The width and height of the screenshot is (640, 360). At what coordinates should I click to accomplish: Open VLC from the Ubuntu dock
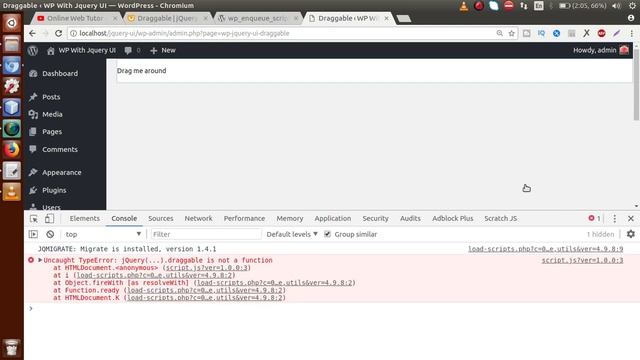point(12,192)
